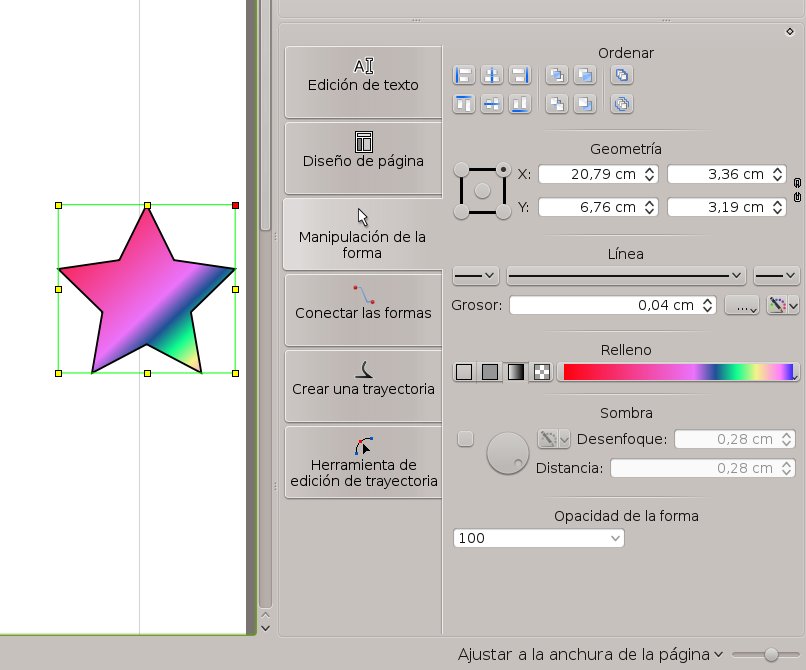Open the line end marker dropdown
Screen dimensions: 806x670
(x=777, y=276)
